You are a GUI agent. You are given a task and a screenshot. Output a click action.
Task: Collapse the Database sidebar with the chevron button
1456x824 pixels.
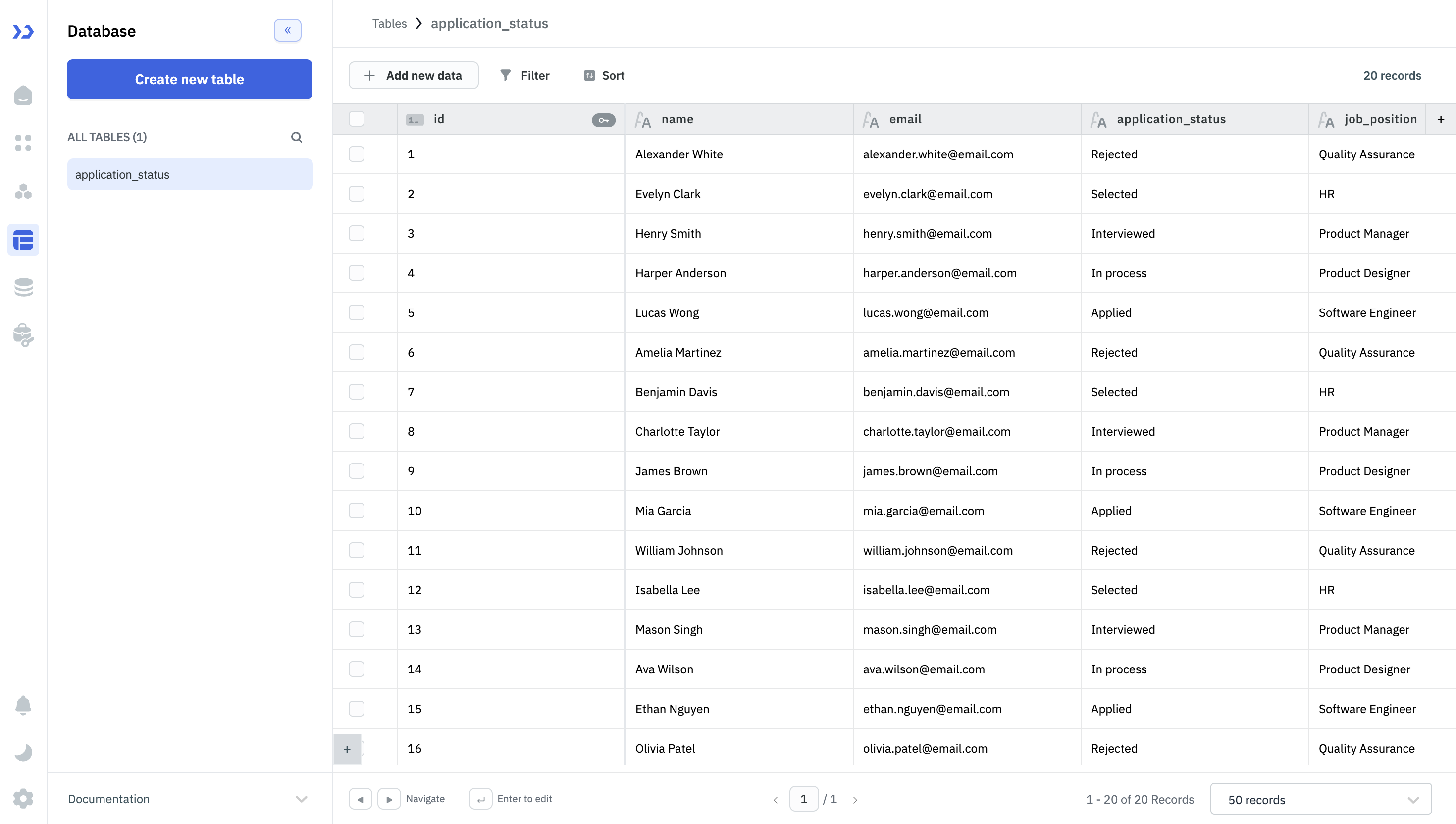(287, 30)
